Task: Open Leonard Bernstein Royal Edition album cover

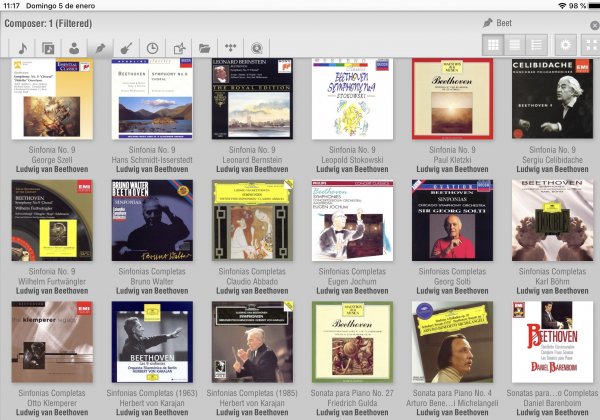Action: tap(252, 99)
